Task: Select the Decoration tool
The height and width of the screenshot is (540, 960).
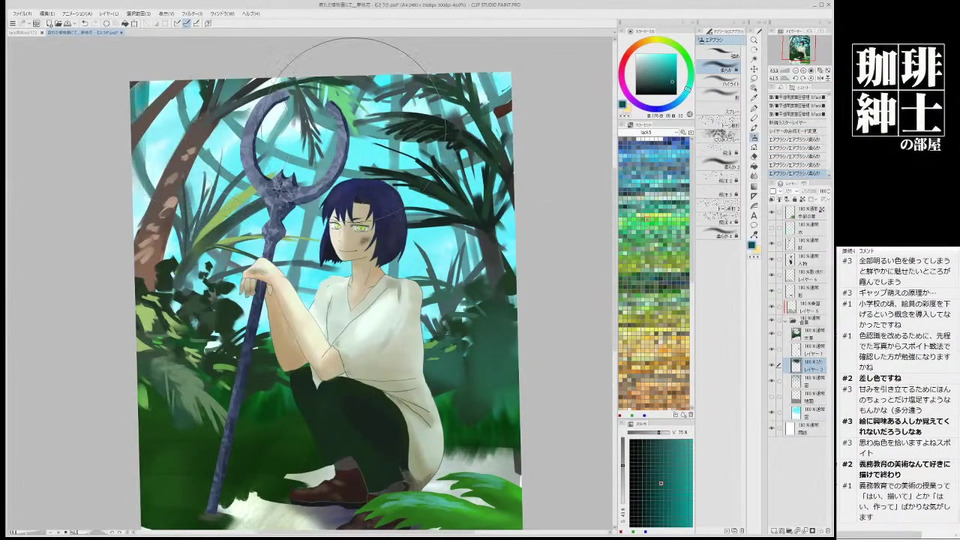Action: 754,147
